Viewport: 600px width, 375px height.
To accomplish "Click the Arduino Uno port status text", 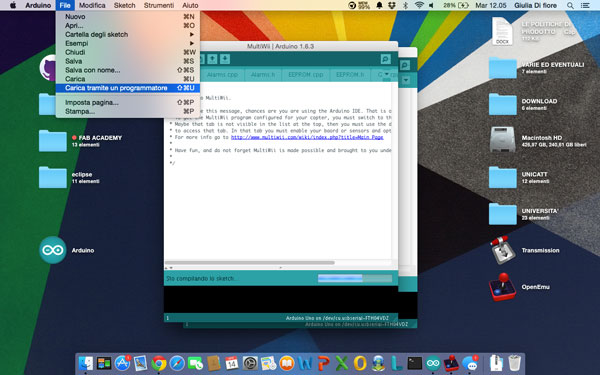I will [337, 318].
